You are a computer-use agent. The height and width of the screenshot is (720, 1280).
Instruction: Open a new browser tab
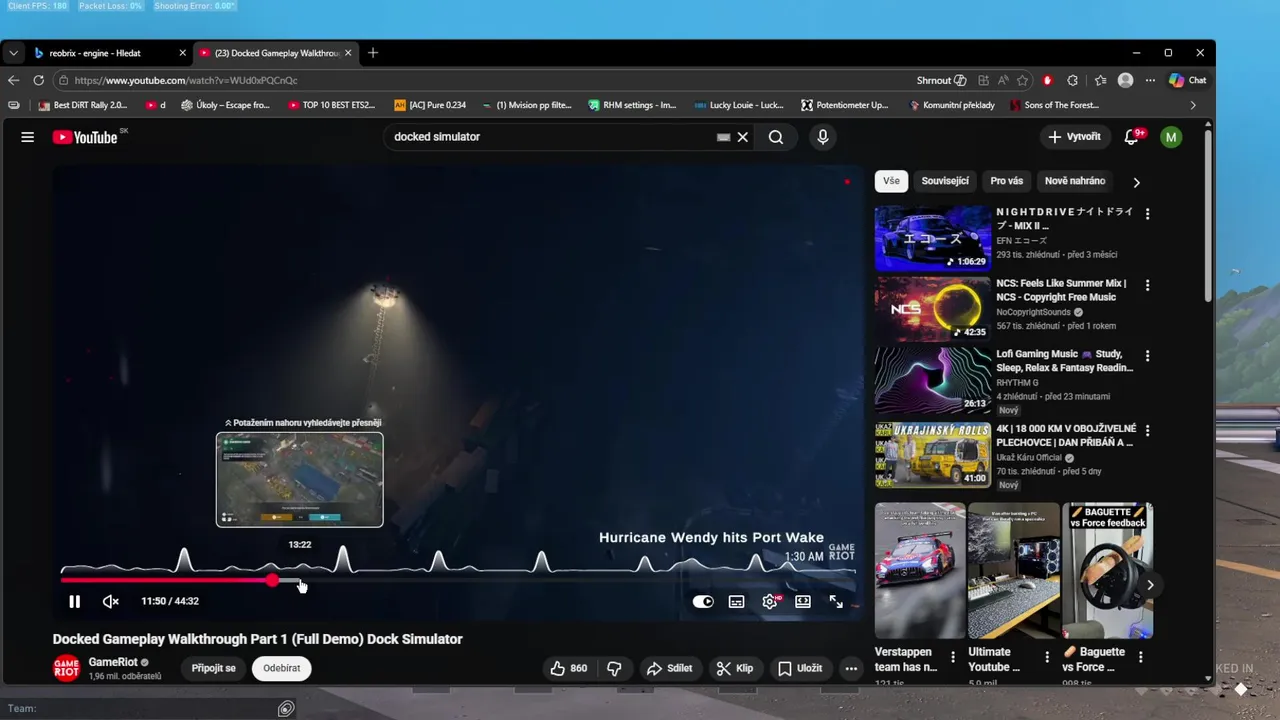pyautogui.click(x=373, y=53)
